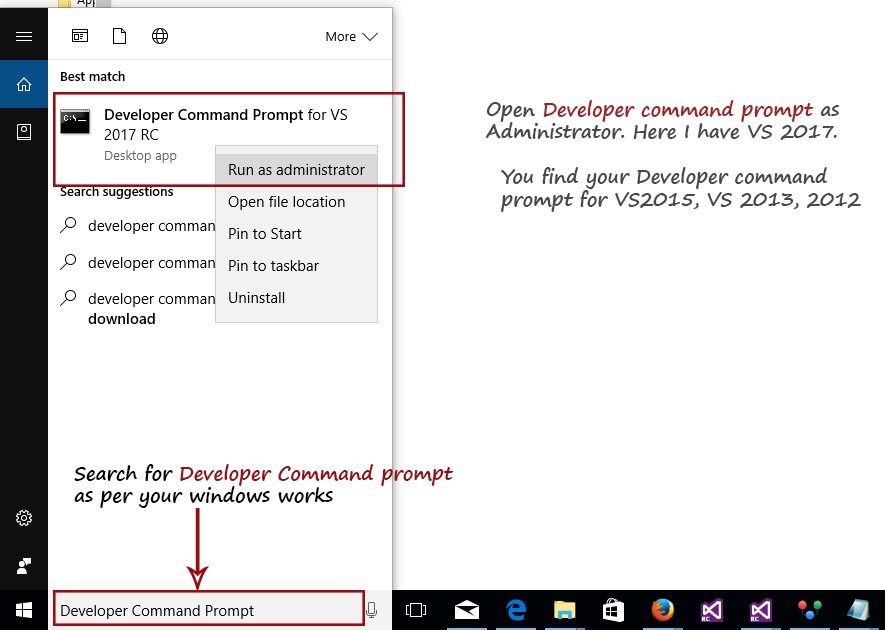This screenshot has width=885, height=630.
Task: Open the first Visual Studio RC taskbar icon
Action: pyautogui.click(x=711, y=610)
